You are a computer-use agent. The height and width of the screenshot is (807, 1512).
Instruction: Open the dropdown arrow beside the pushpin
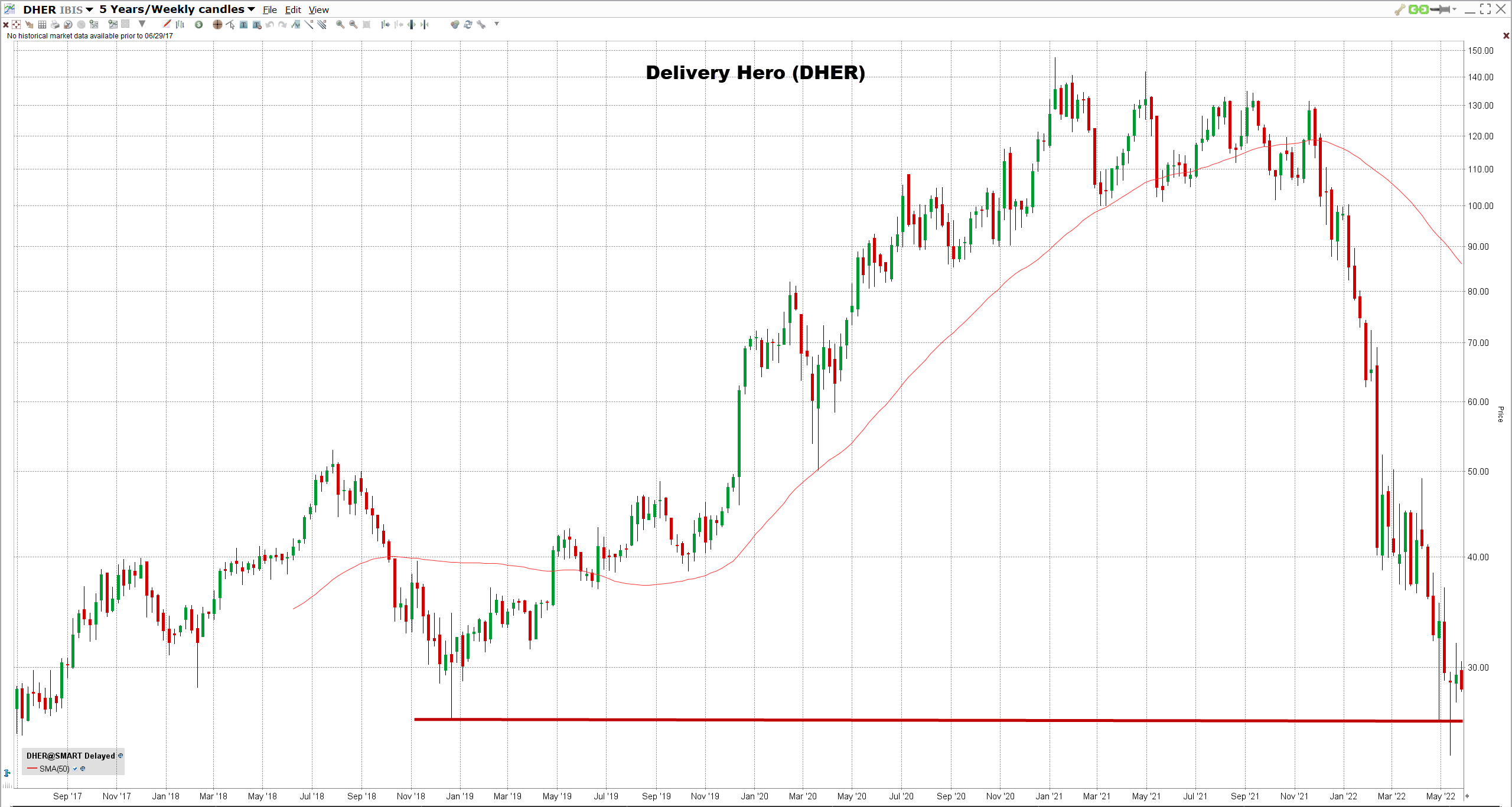[x=1454, y=9]
